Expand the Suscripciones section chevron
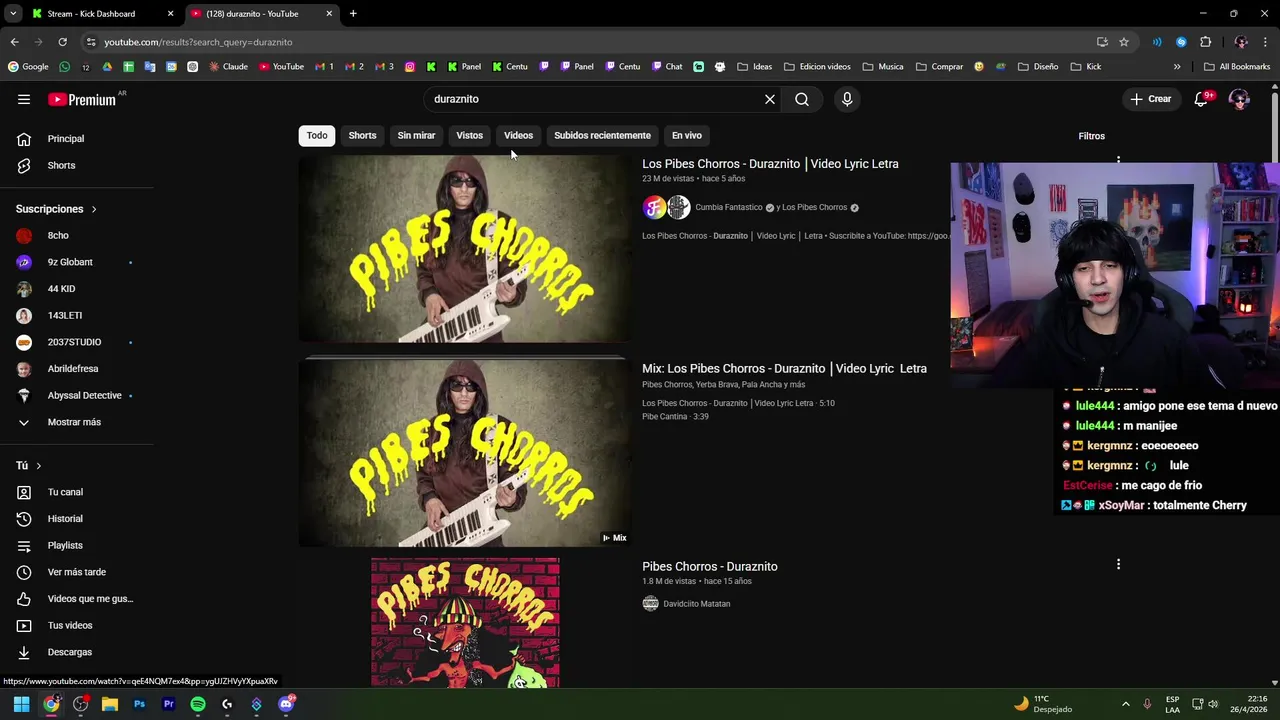This screenshot has height=720, width=1280. pos(94,209)
